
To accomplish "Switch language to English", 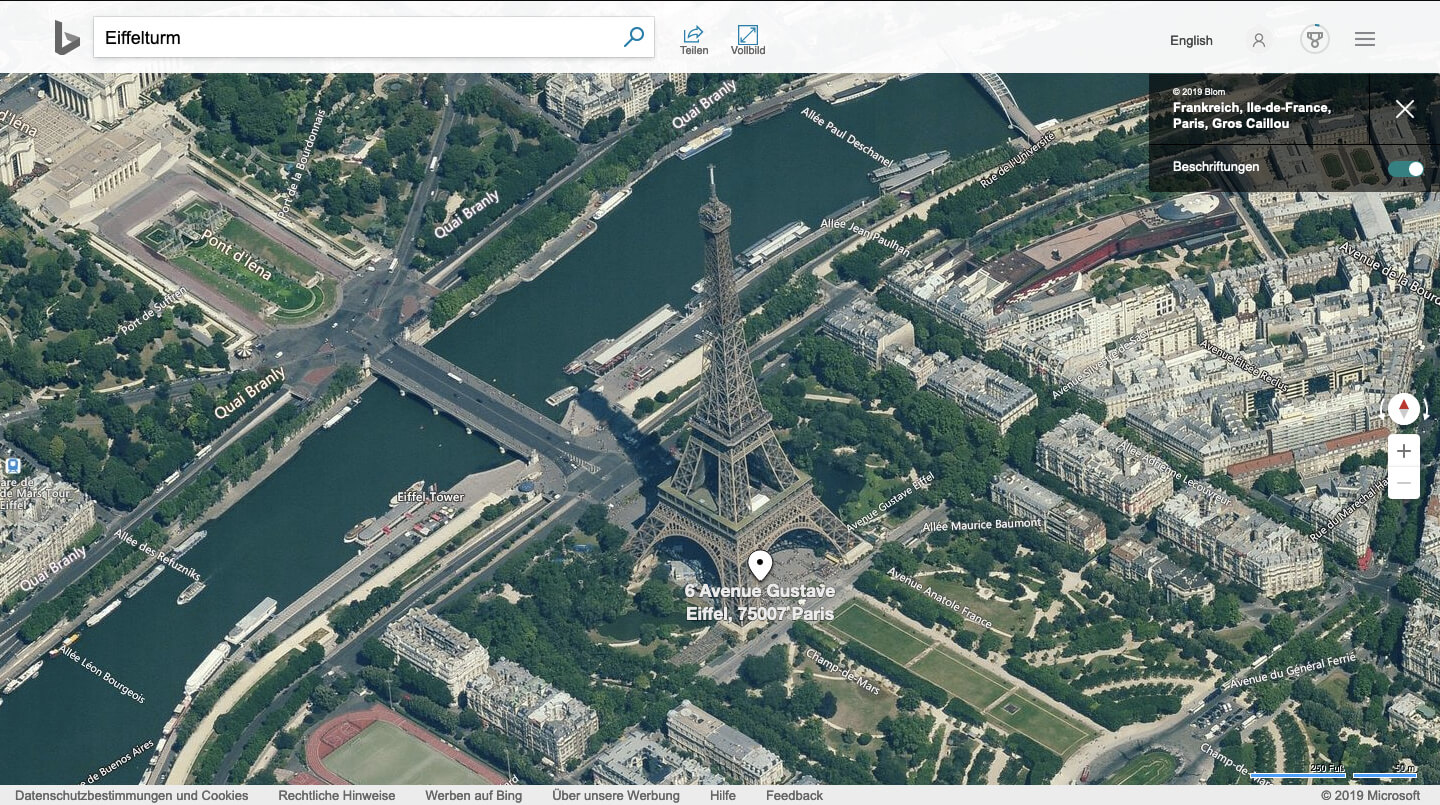I will [x=1191, y=40].
